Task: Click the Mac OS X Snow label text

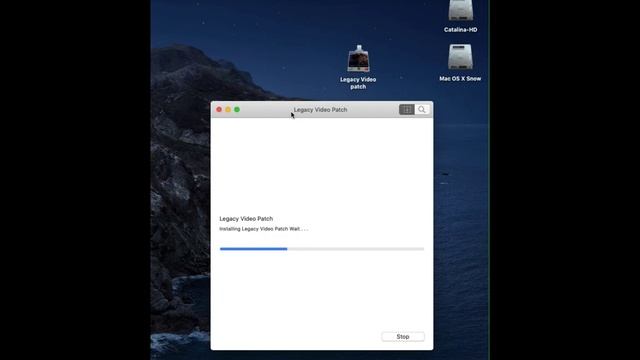Action: (x=460, y=79)
